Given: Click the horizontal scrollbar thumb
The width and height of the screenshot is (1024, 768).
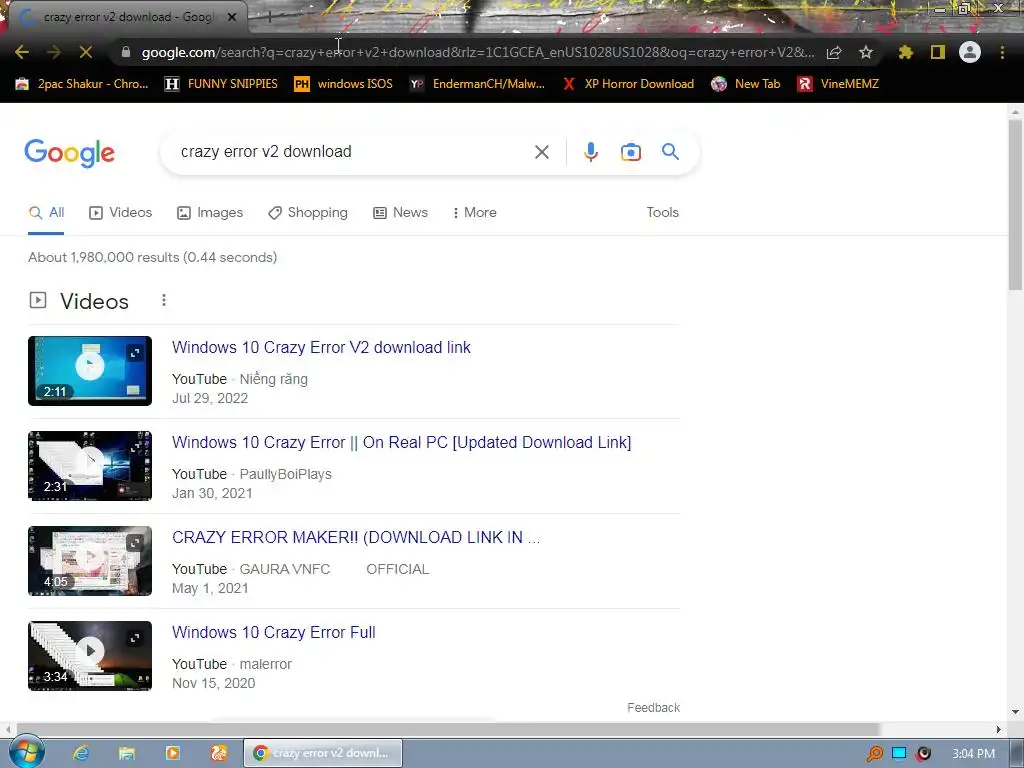Looking at the screenshot, I should click(x=448, y=729).
